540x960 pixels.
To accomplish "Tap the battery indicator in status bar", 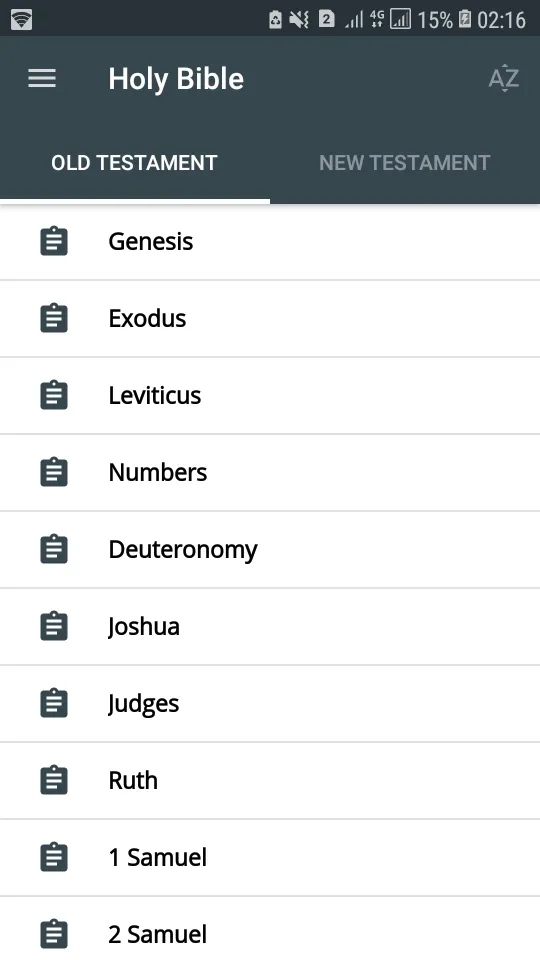I will (465, 20).
